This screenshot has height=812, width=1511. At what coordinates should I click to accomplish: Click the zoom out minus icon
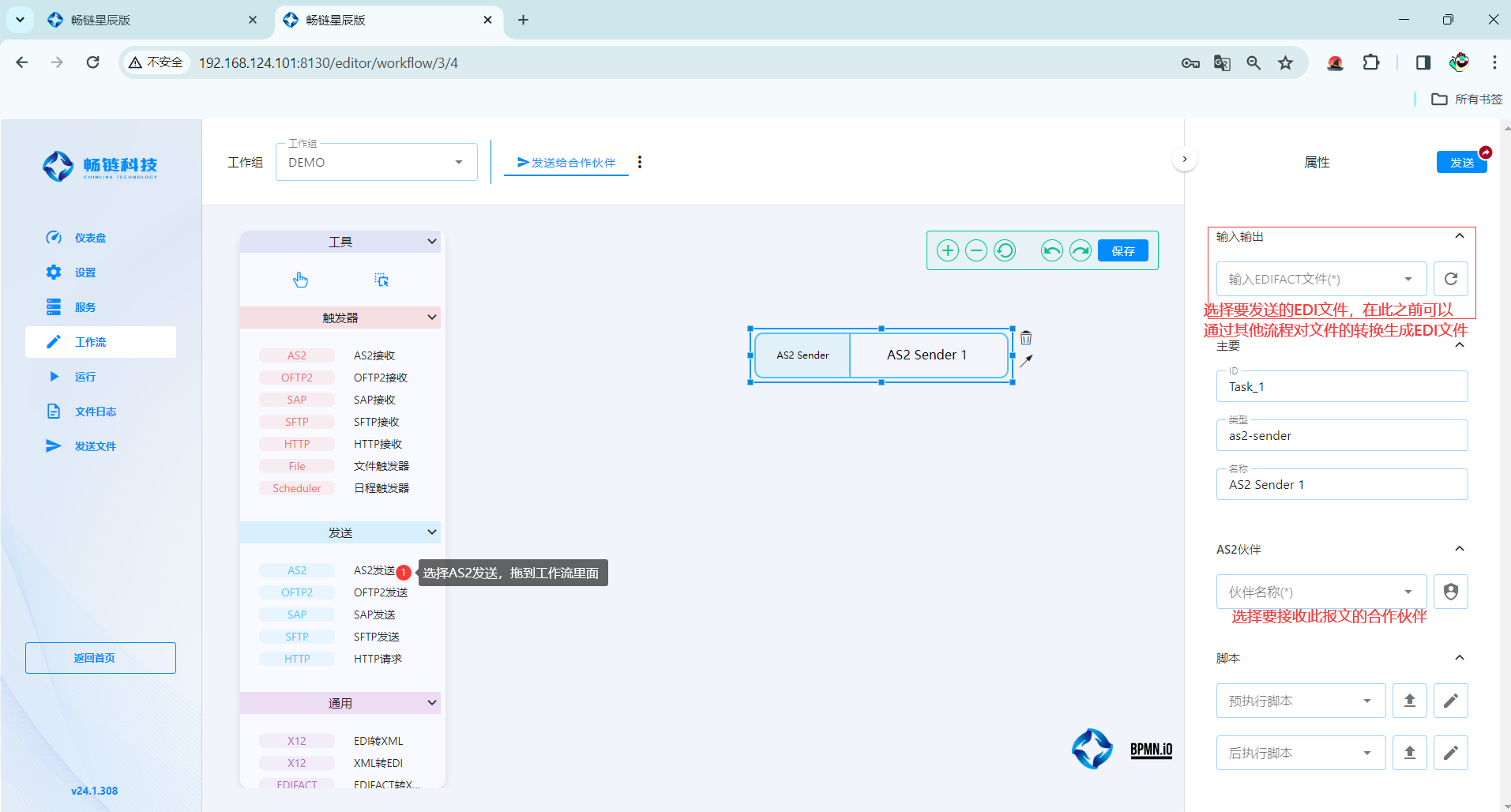[x=976, y=251]
